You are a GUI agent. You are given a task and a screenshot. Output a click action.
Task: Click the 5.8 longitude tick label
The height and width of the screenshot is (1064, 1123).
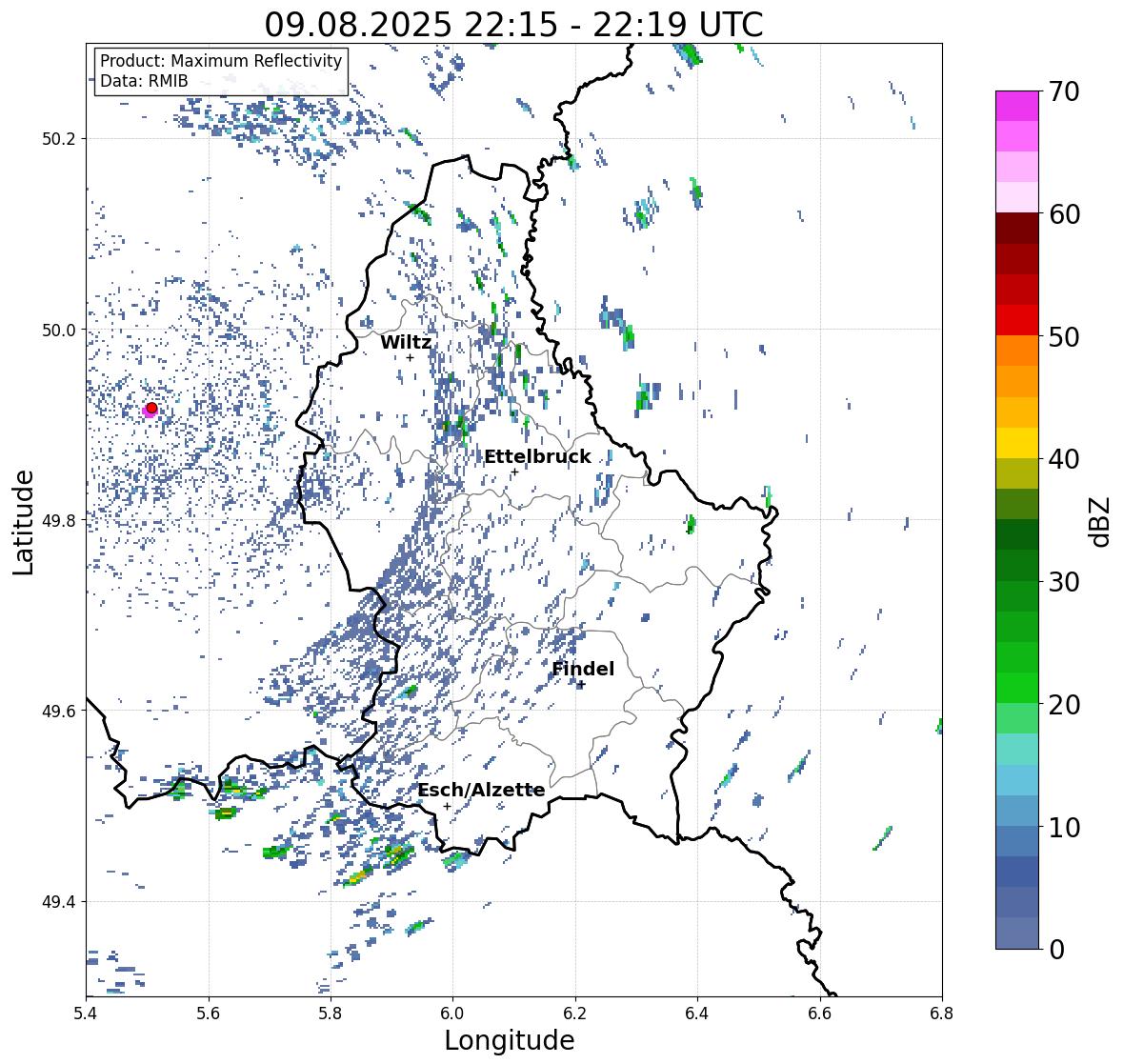click(x=331, y=1014)
